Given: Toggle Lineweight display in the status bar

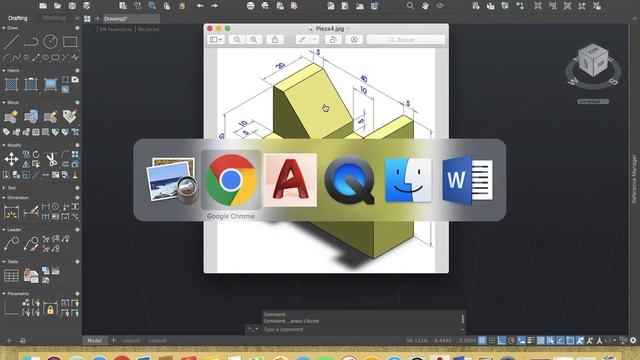Looking at the screenshot, I should [x=531, y=340].
